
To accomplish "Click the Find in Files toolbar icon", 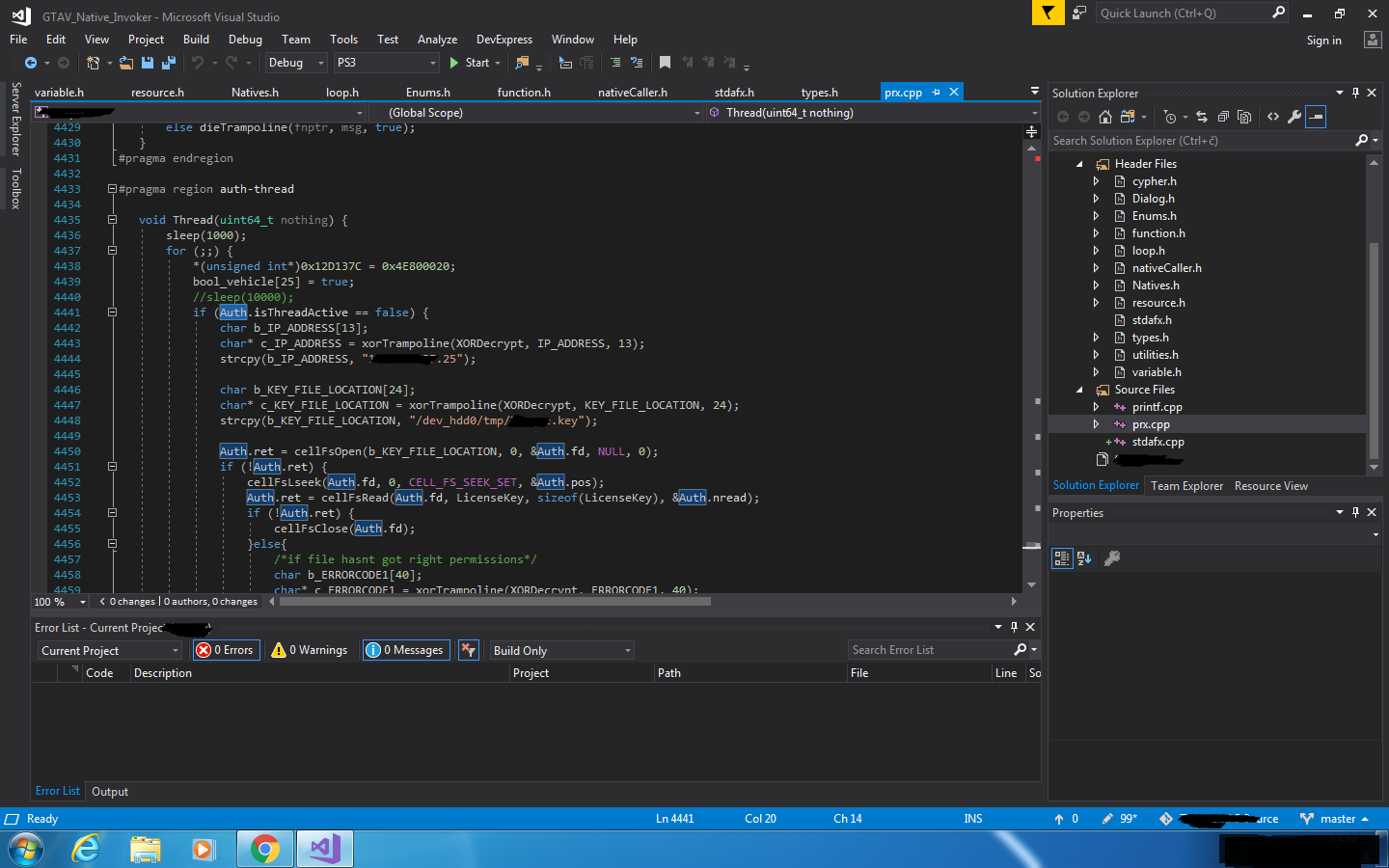I will coord(522,63).
